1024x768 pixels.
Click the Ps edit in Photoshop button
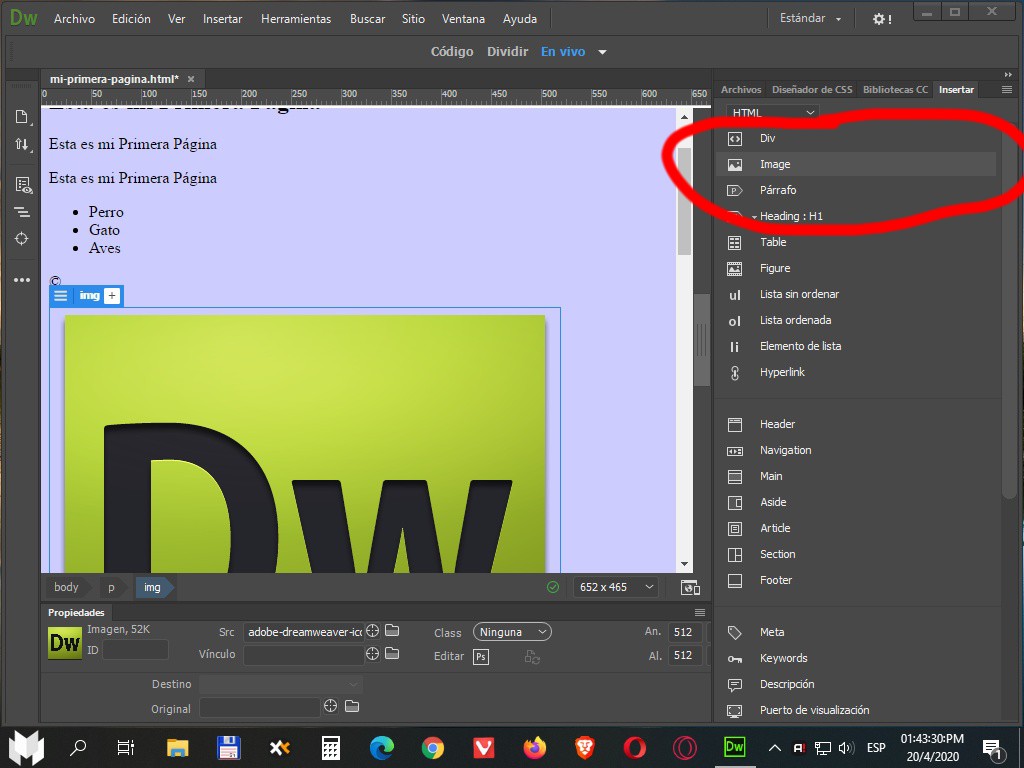(481, 656)
